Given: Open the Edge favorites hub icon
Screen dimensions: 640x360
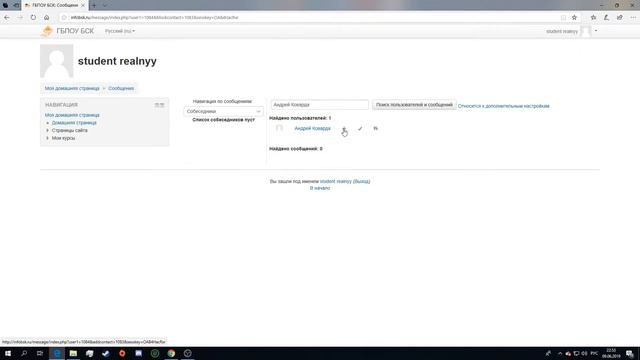Looking at the screenshot, I should point(593,18).
